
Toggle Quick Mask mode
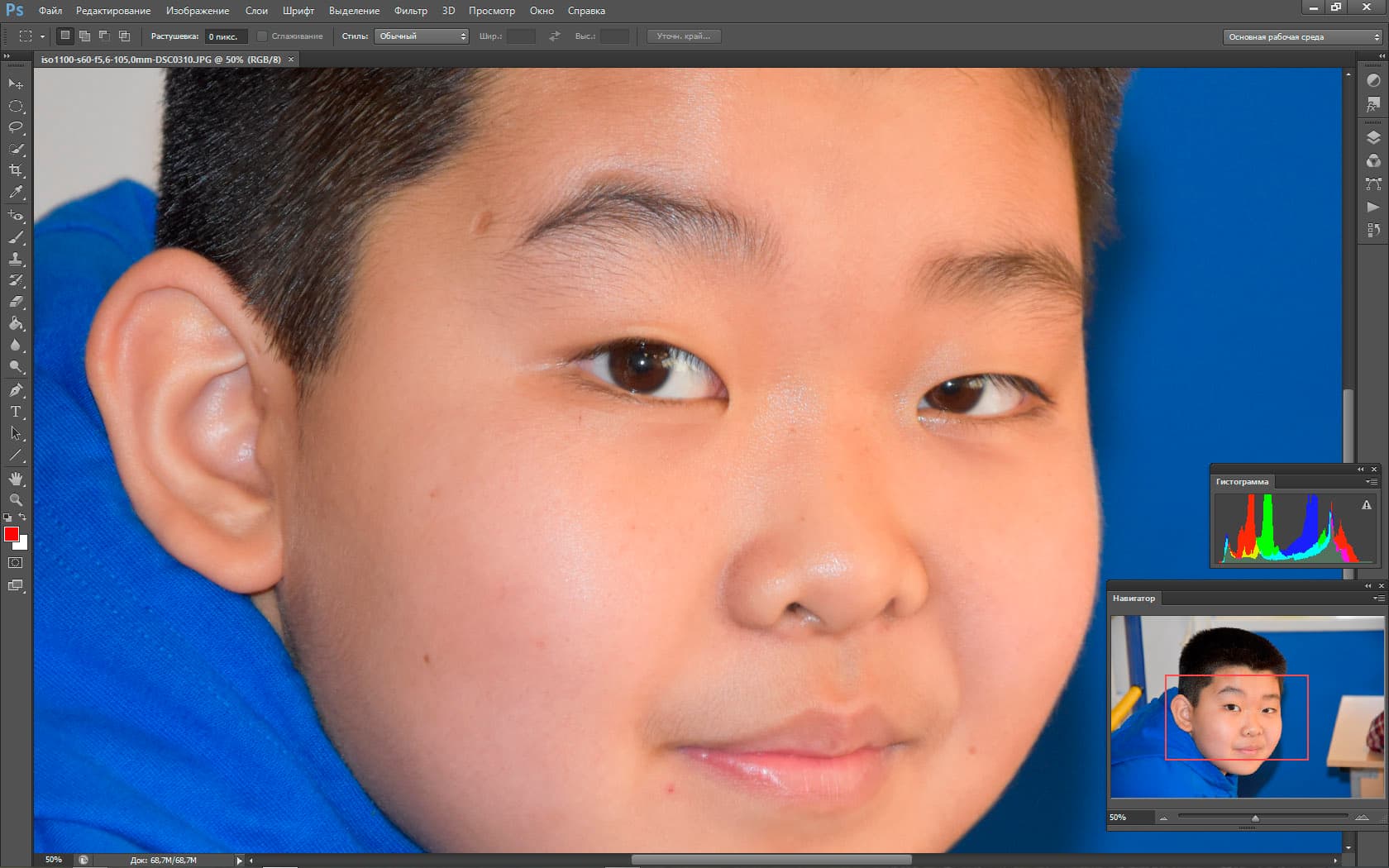point(16,562)
